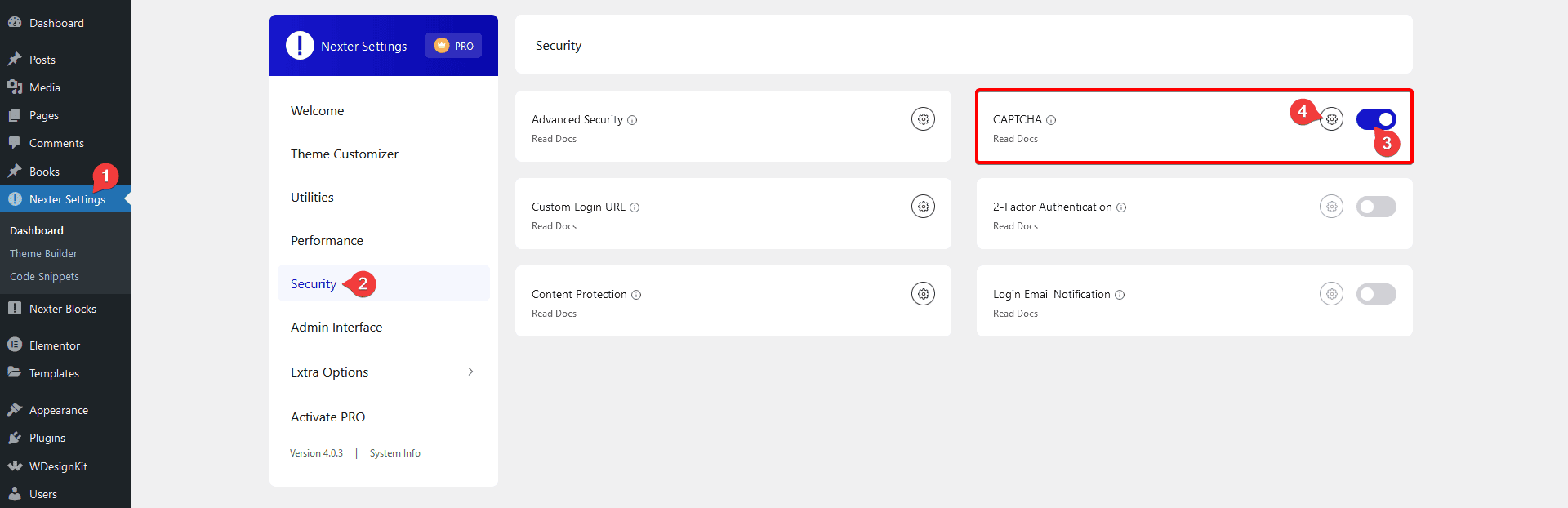
Task: Enable the 2-Factor Authentication toggle
Action: tap(1376, 207)
